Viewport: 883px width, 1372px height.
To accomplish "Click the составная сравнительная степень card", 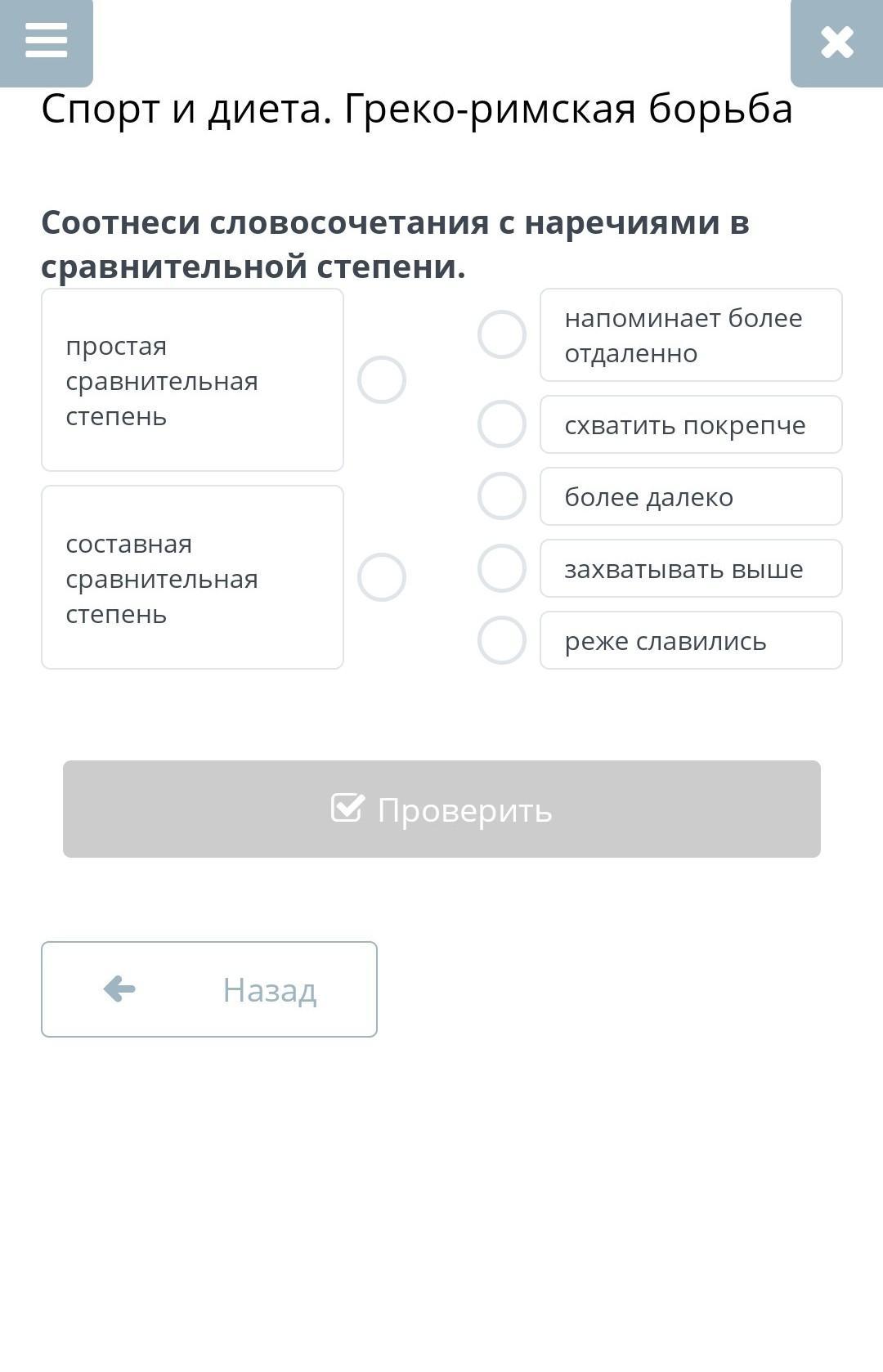I will click(x=192, y=577).
